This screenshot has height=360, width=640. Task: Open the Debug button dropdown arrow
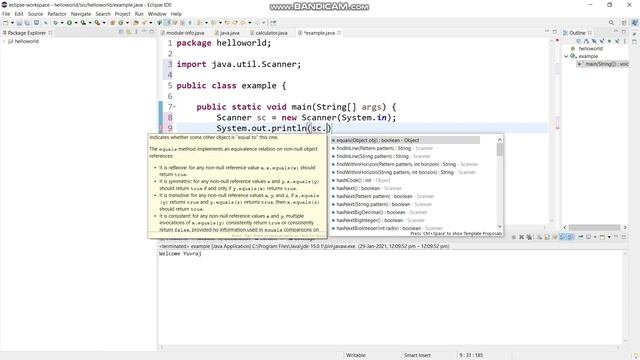click(x=62, y=23)
